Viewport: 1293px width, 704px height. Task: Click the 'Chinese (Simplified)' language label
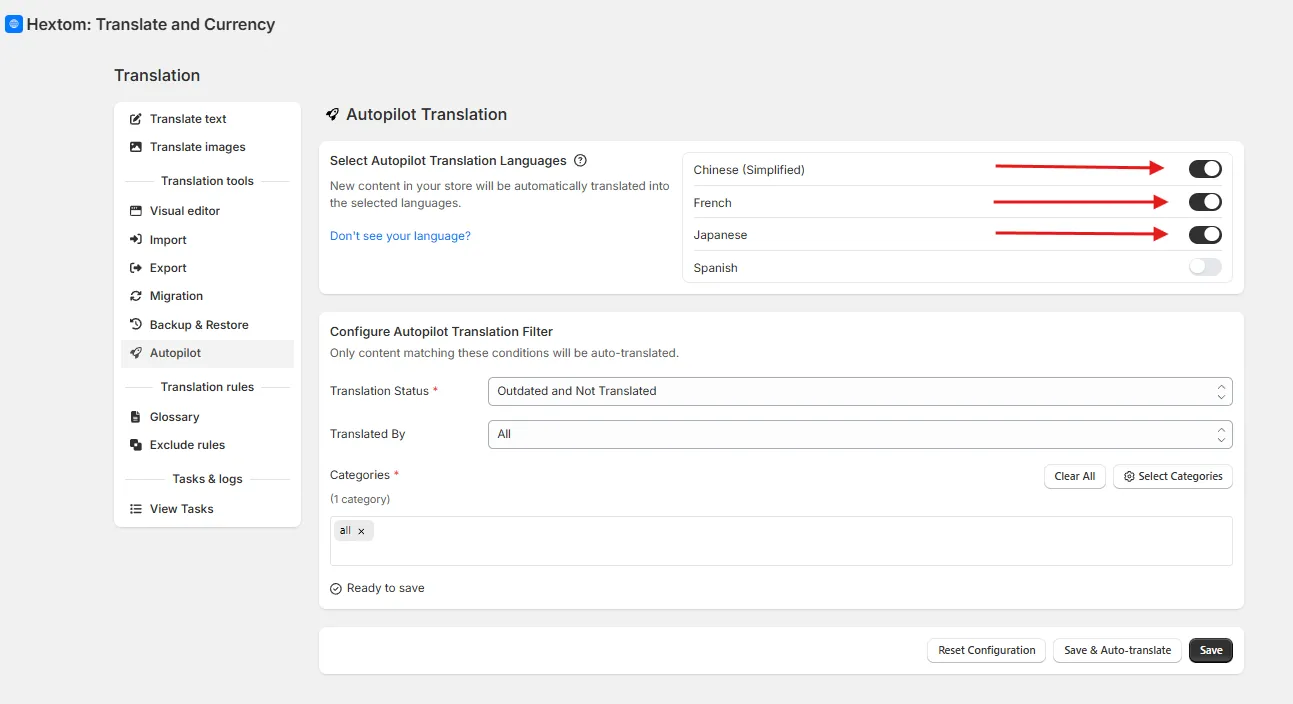749,170
